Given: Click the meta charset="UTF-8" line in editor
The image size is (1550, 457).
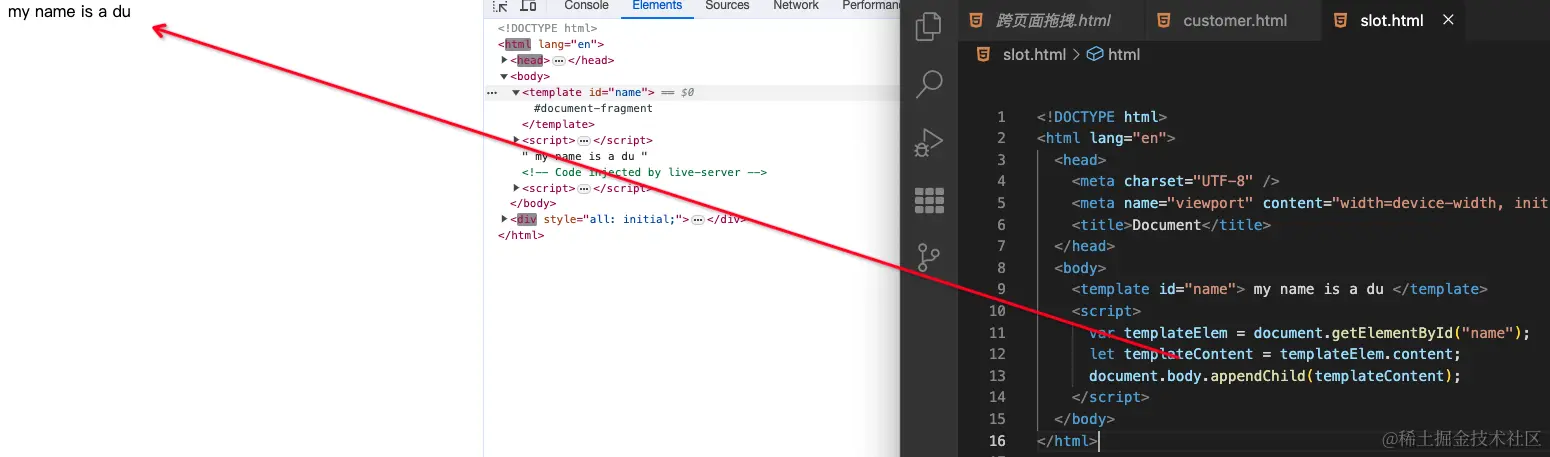Looking at the screenshot, I should point(1175,181).
